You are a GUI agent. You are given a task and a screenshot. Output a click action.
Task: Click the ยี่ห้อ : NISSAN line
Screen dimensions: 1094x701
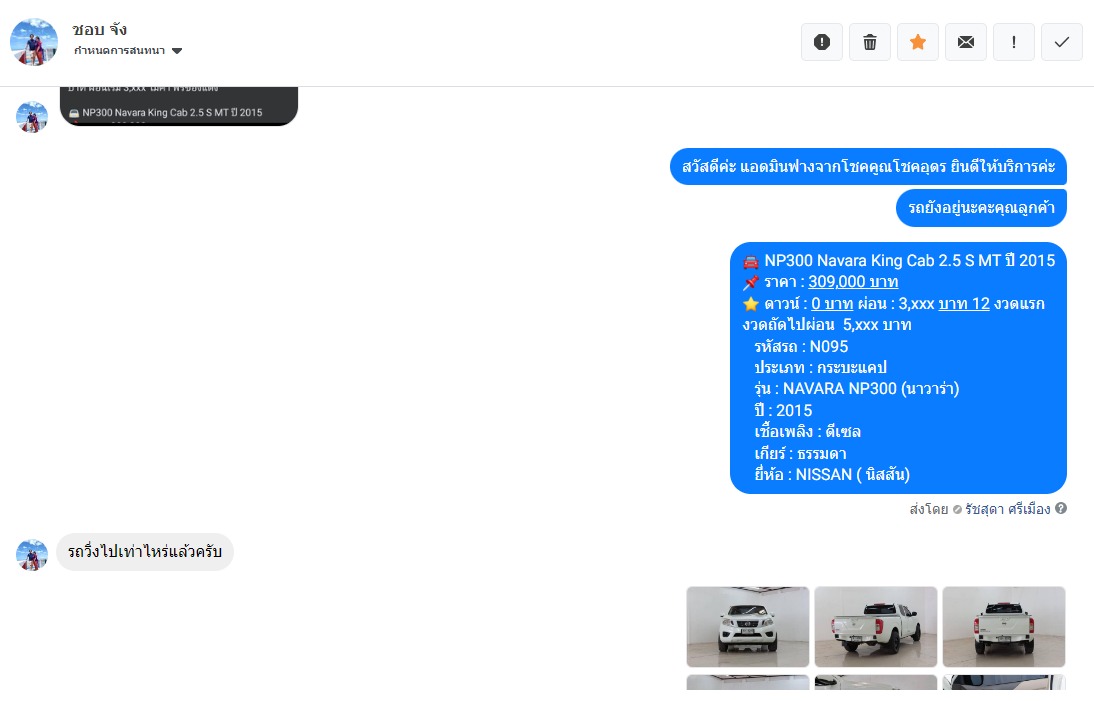coord(832,475)
